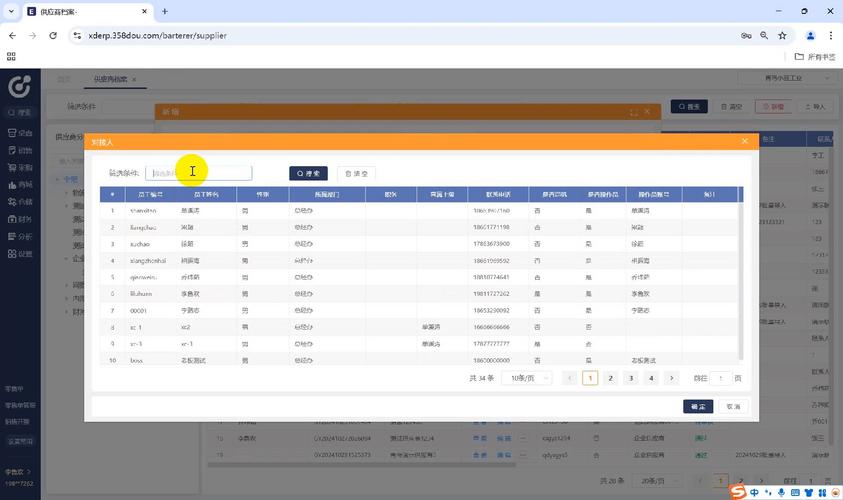Image resolution: width=843 pixels, height=500 pixels.
Task: Open the sidebar item with bar chart icon
Action: [x=20, y=184]
